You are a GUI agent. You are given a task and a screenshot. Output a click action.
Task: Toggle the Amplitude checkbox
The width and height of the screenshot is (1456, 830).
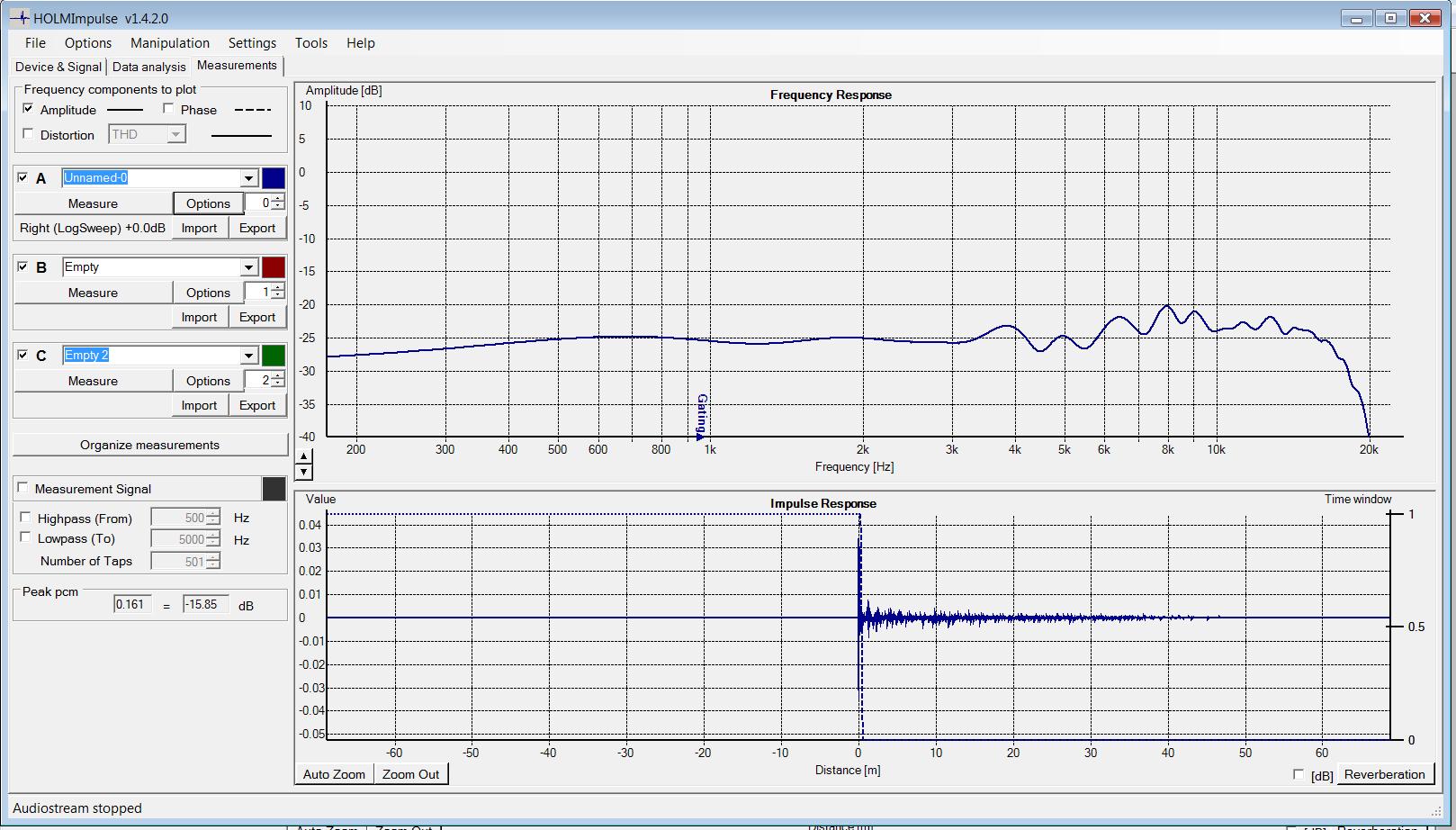click(29, 109)
